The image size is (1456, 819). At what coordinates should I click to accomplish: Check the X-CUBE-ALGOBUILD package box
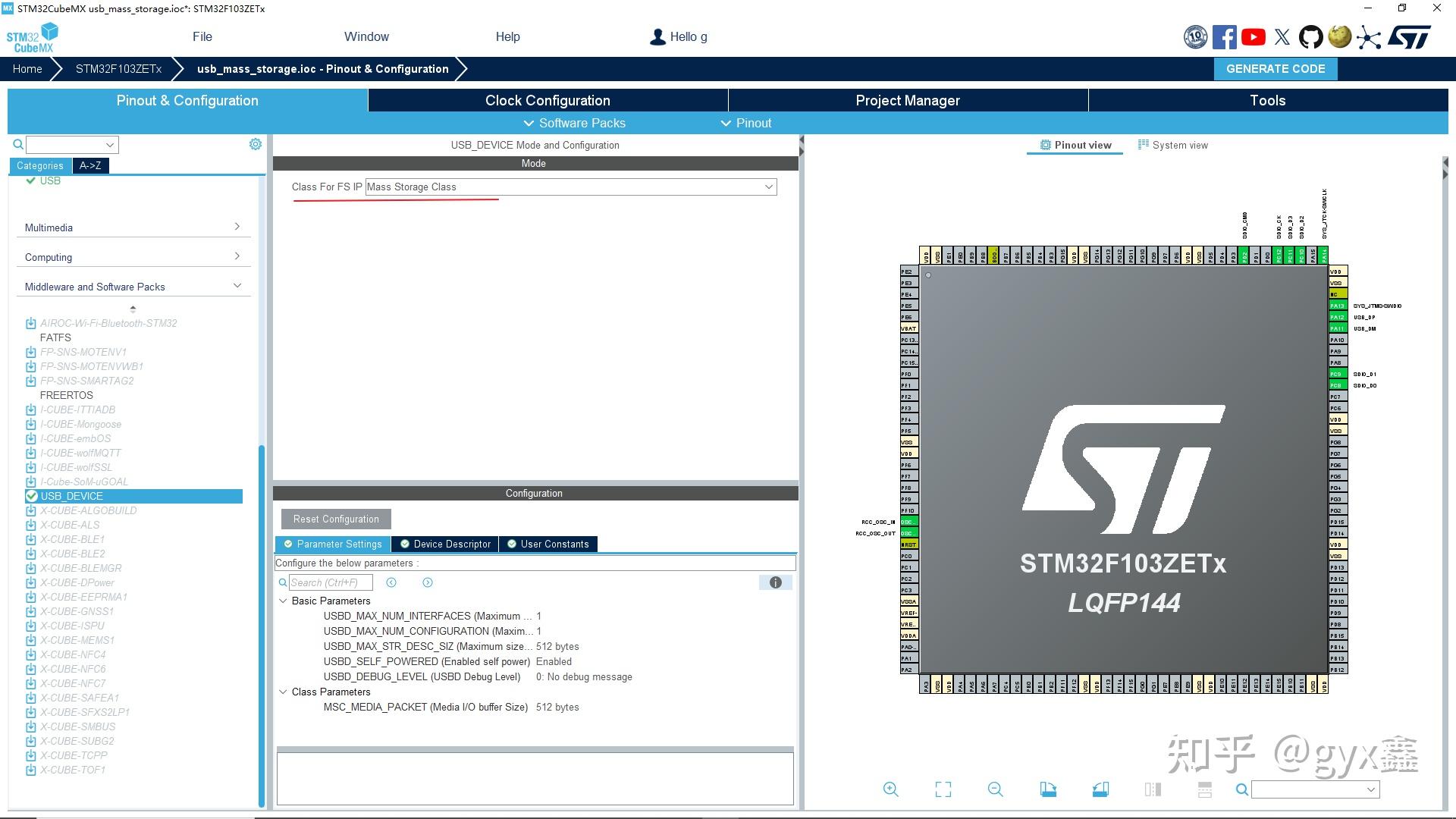(x=30, y=510)
